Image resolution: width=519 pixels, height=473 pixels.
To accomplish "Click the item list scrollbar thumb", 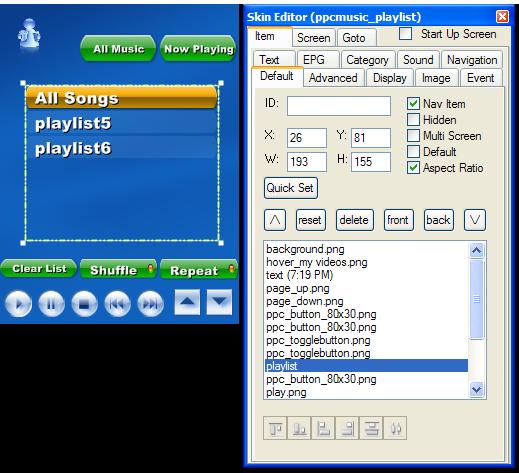I will (476, 299).
